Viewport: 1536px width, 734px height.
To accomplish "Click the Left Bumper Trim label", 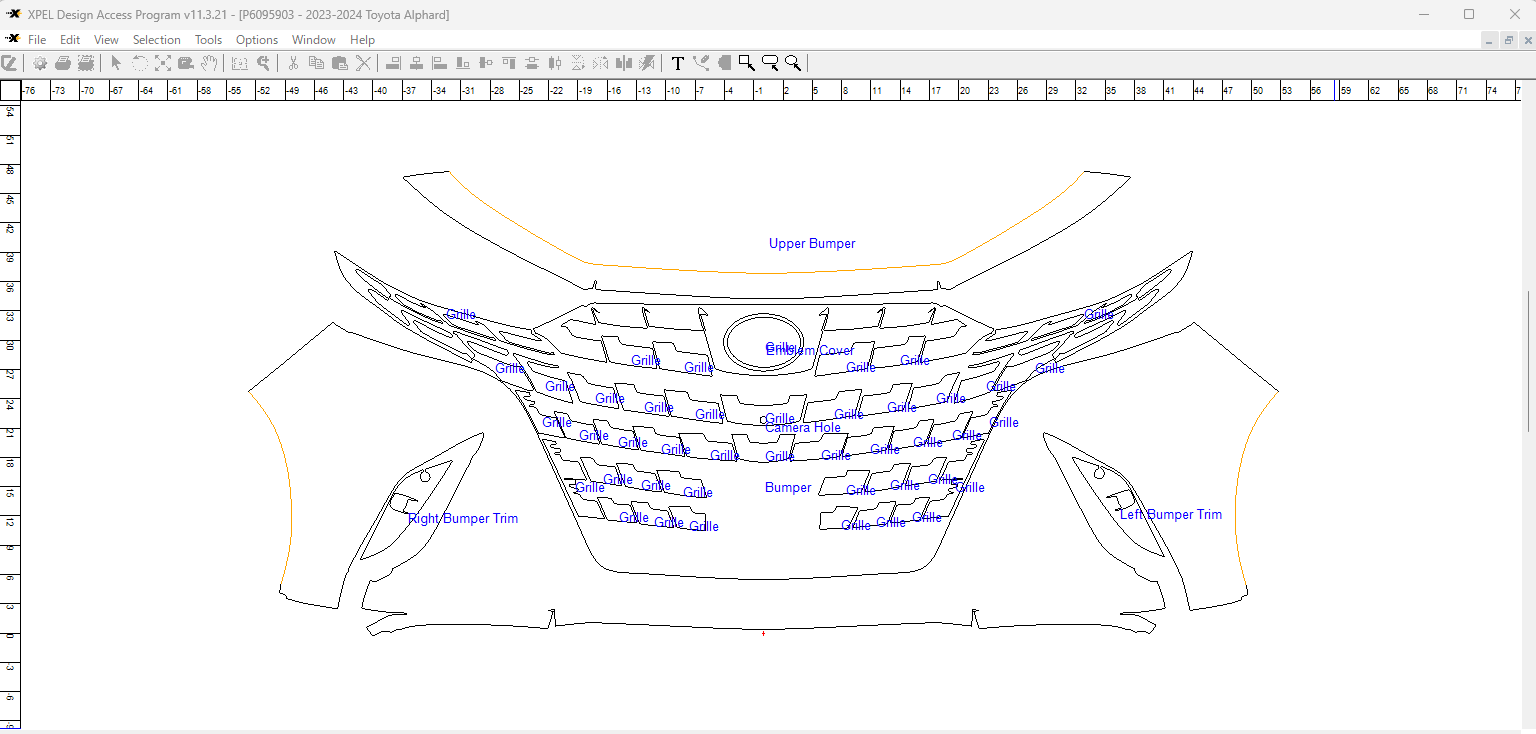I will point(1171,515).
